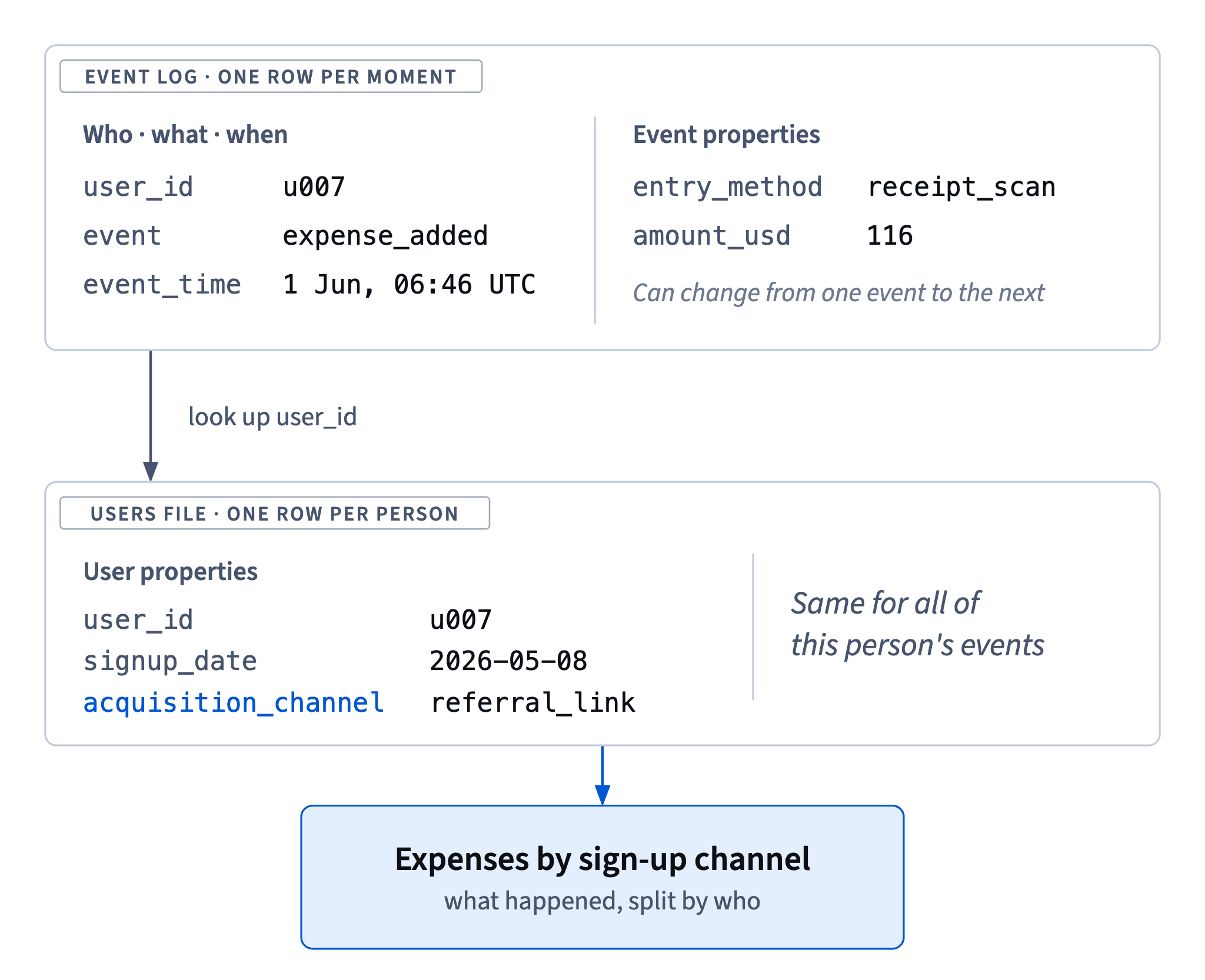The width and height of the screenshot is (1205, 980).
Task: Click the 'look up user_id' label
Action: coord(272,416)
